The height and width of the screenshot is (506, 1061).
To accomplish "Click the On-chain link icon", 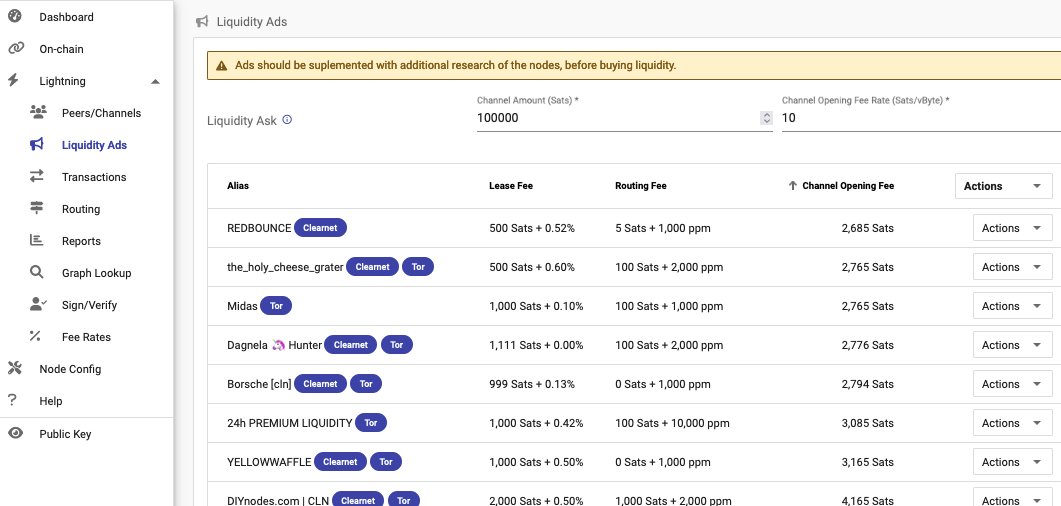I will (15, 49).
